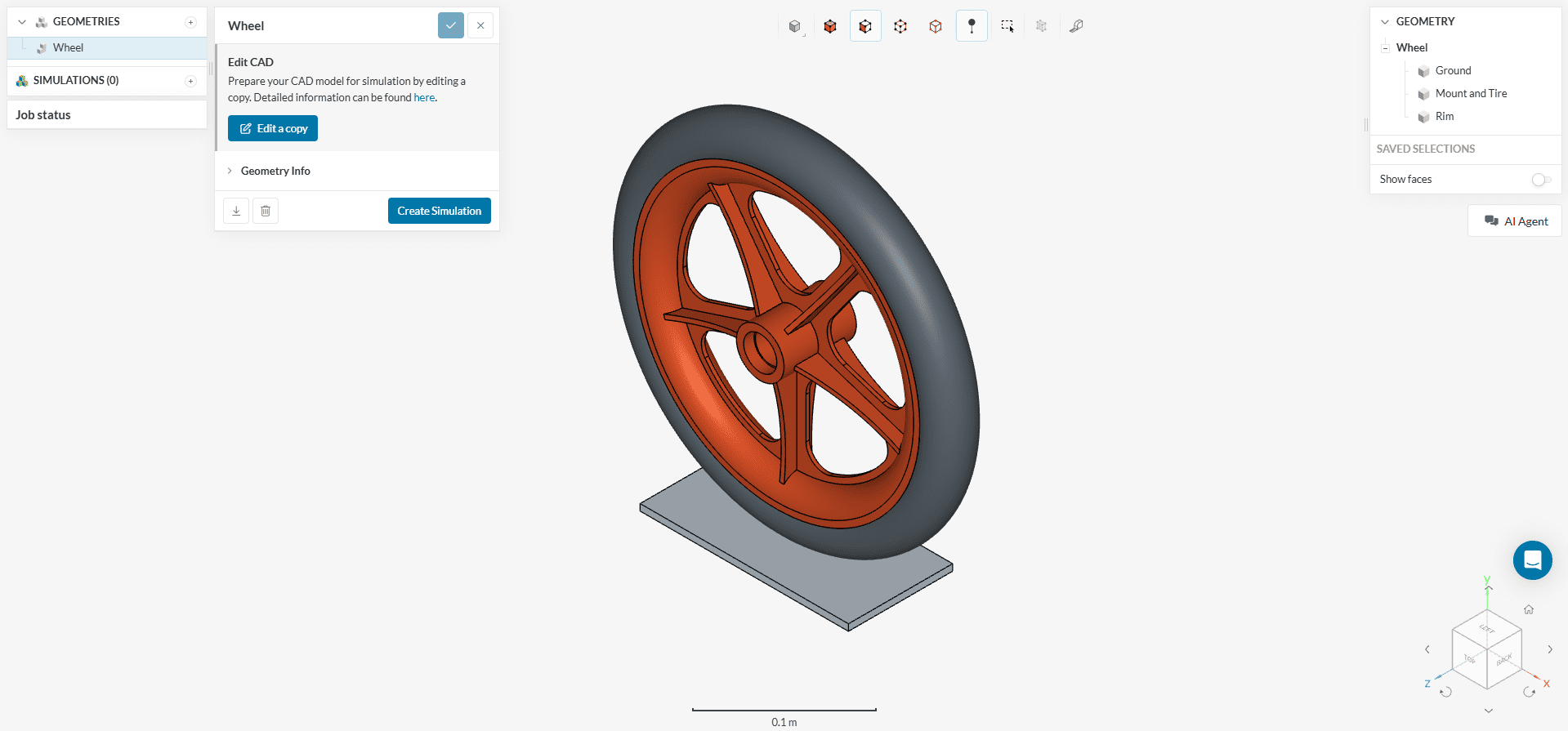Reset view with the home icon
This screenshot has height=731, width=1568.
click(1528, 609)
